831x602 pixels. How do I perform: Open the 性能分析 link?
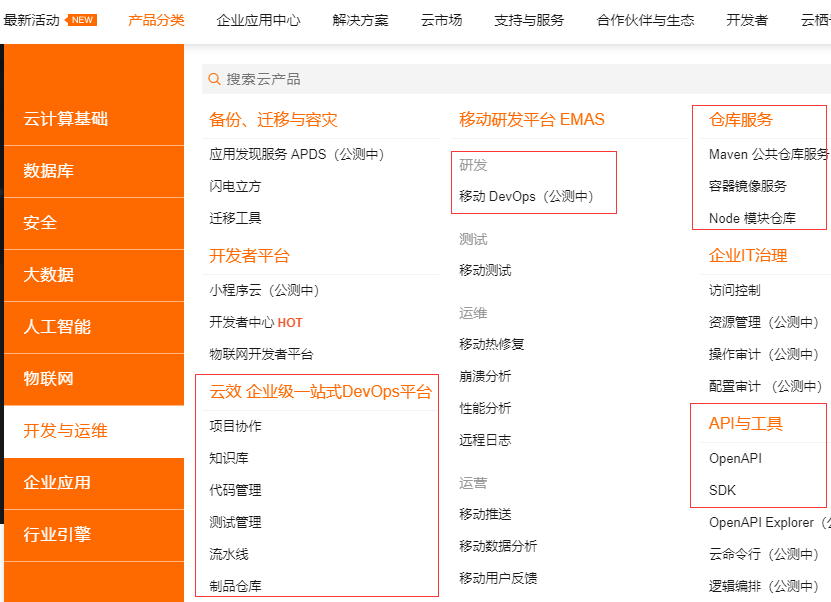[485, 408]
